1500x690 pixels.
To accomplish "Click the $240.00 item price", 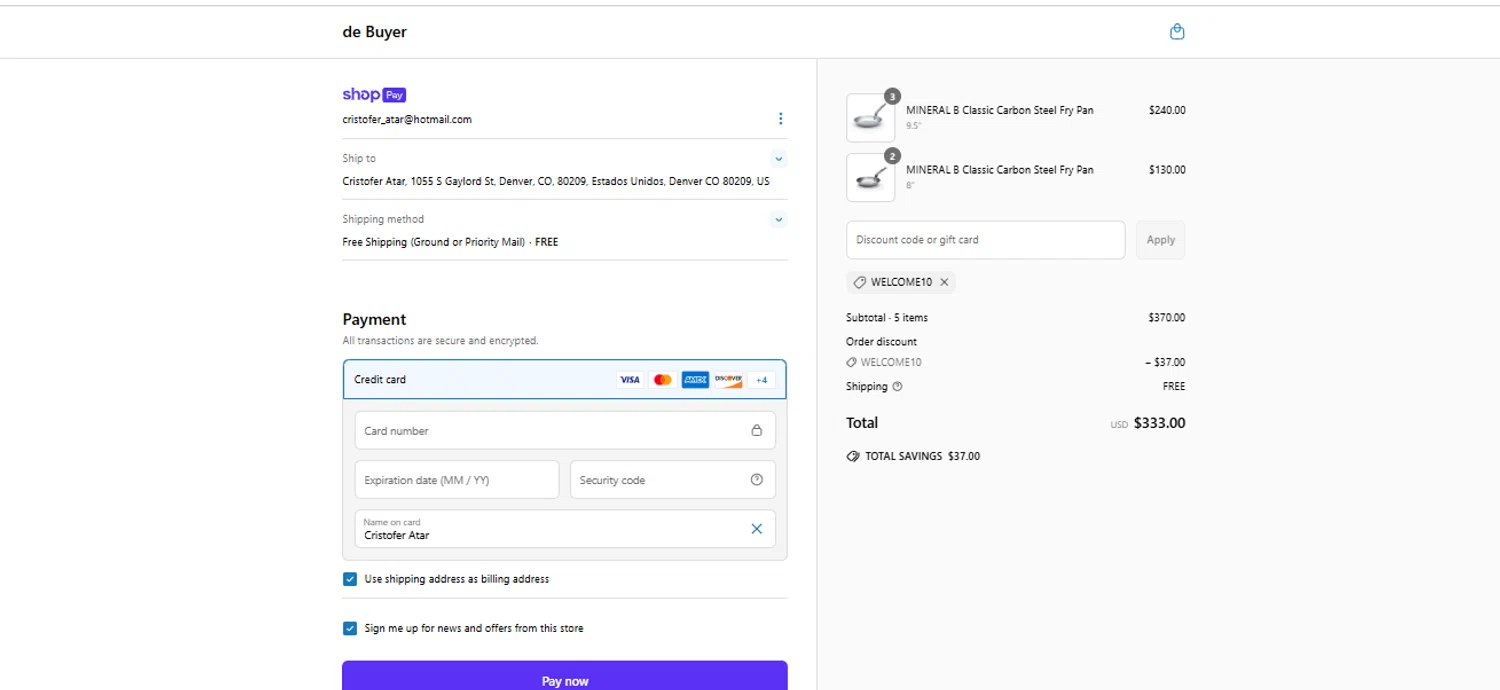I will click(1167, 110).
